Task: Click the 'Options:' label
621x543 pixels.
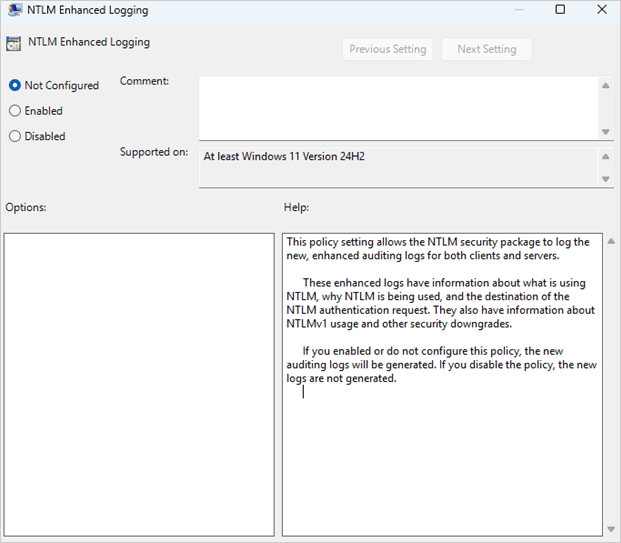Action: (26, 208)
